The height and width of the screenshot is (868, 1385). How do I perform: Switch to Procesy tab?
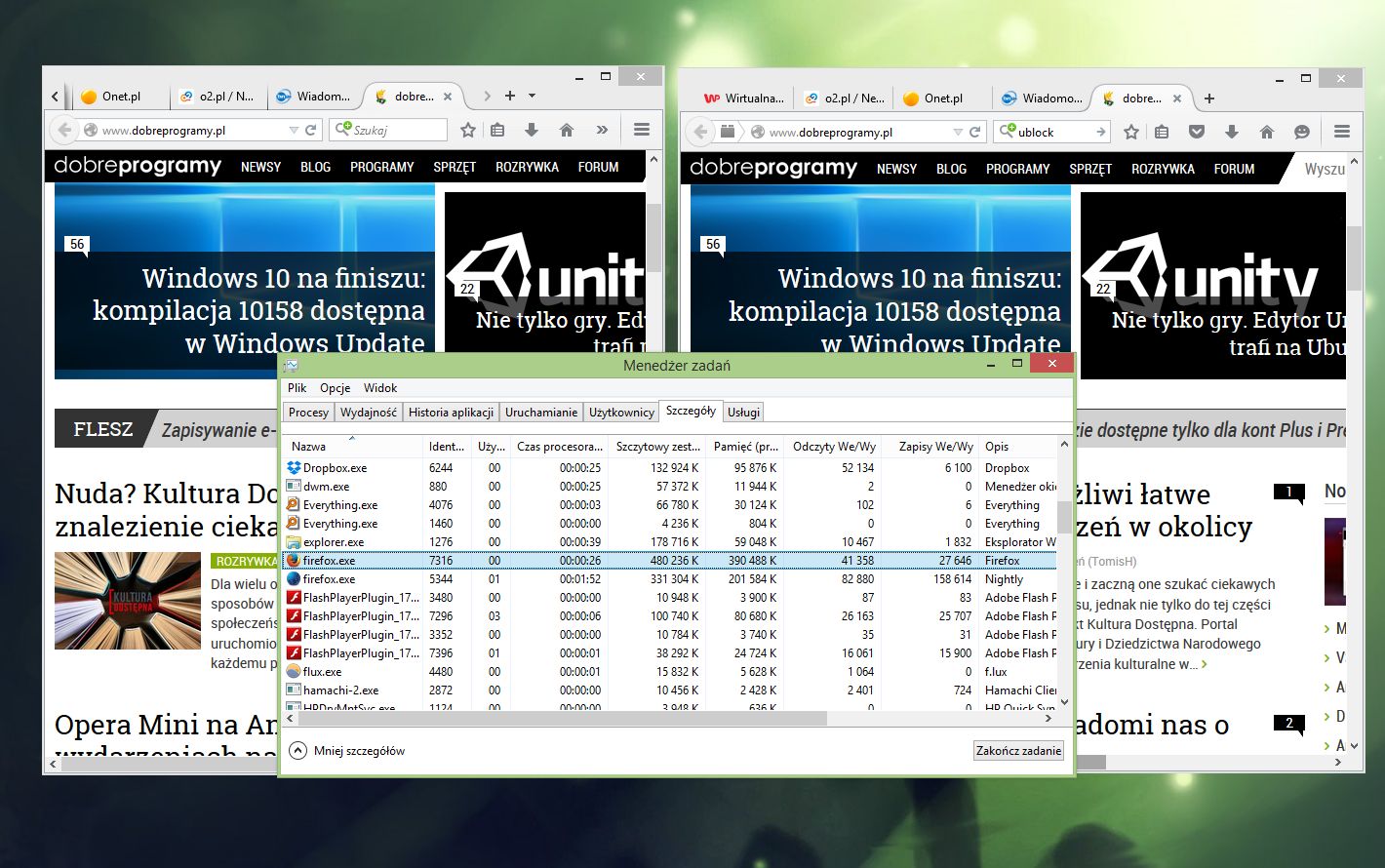[x=308, y=413]
